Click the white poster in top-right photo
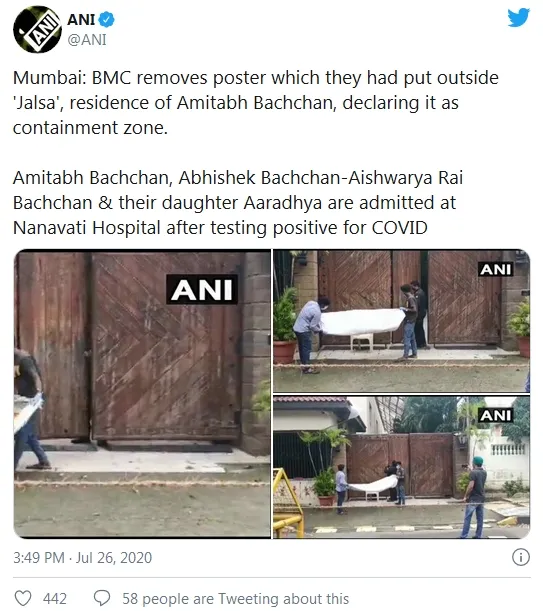543x611 pixels. [363, 321]
